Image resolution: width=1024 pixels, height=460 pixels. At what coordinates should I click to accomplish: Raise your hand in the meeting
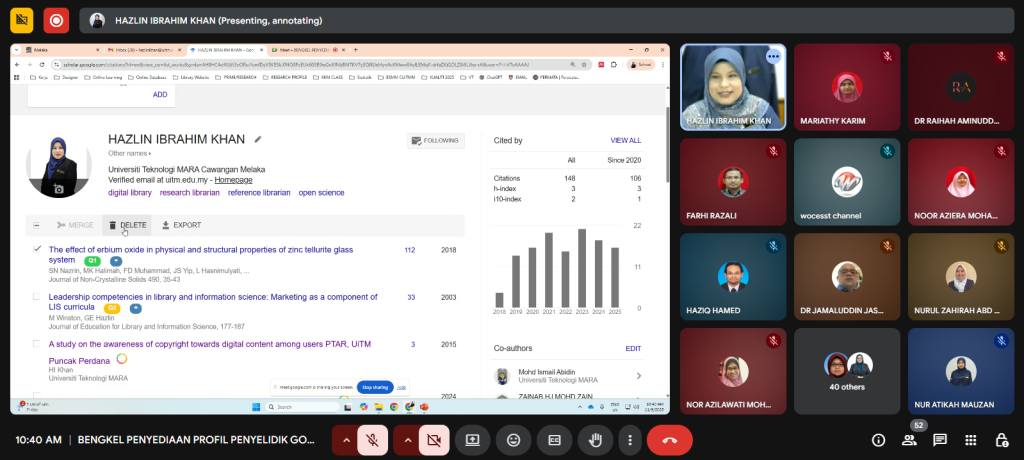click(594, 439)
